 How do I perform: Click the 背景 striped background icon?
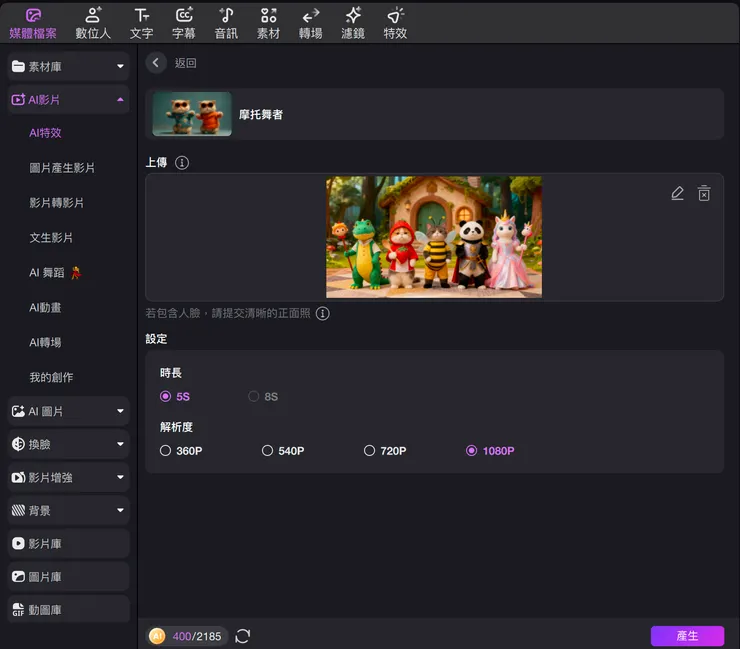(x=18, y=510)
